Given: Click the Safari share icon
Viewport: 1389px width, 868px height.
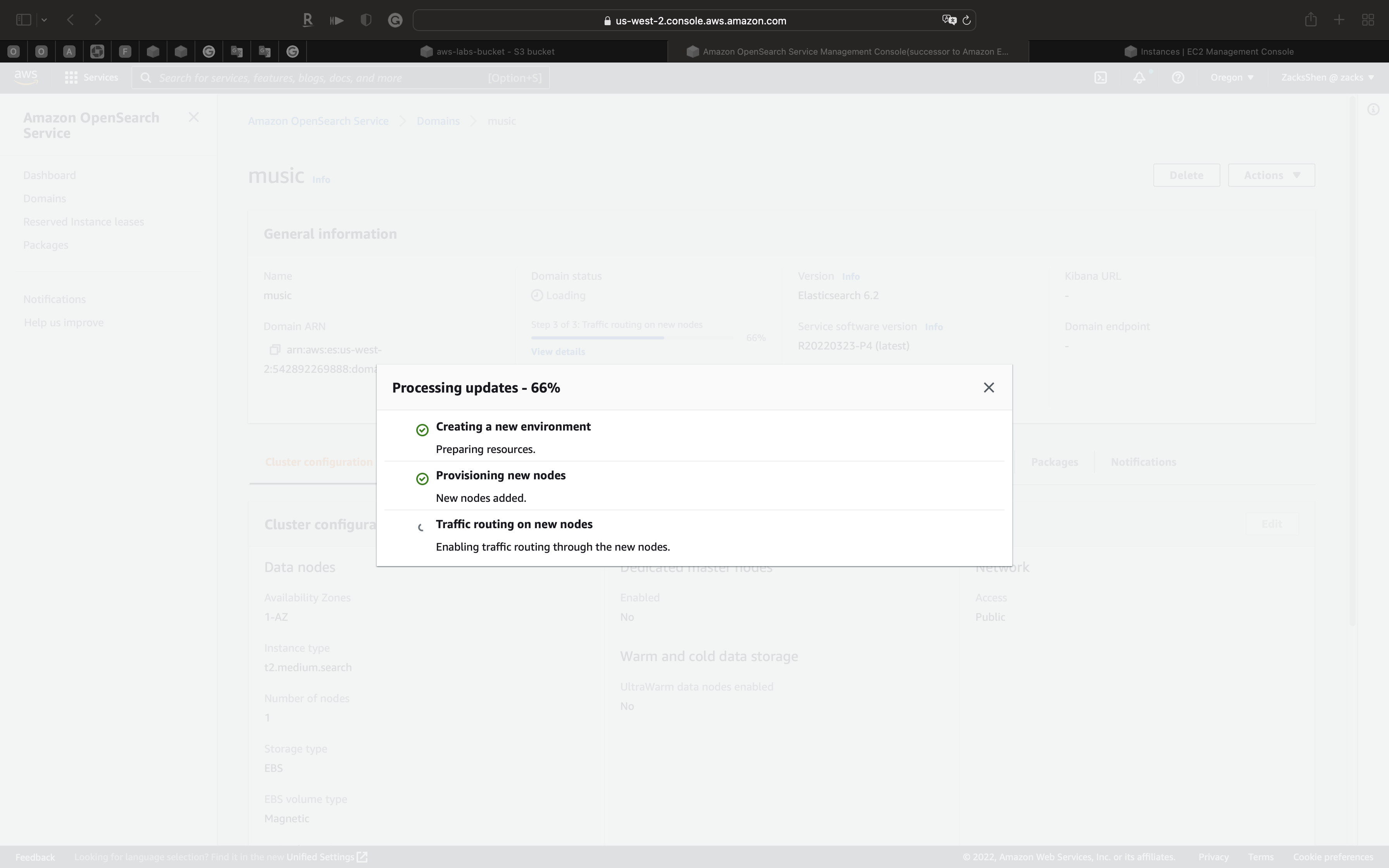Looking at the screenshot, I should (x=1310, y=20).
